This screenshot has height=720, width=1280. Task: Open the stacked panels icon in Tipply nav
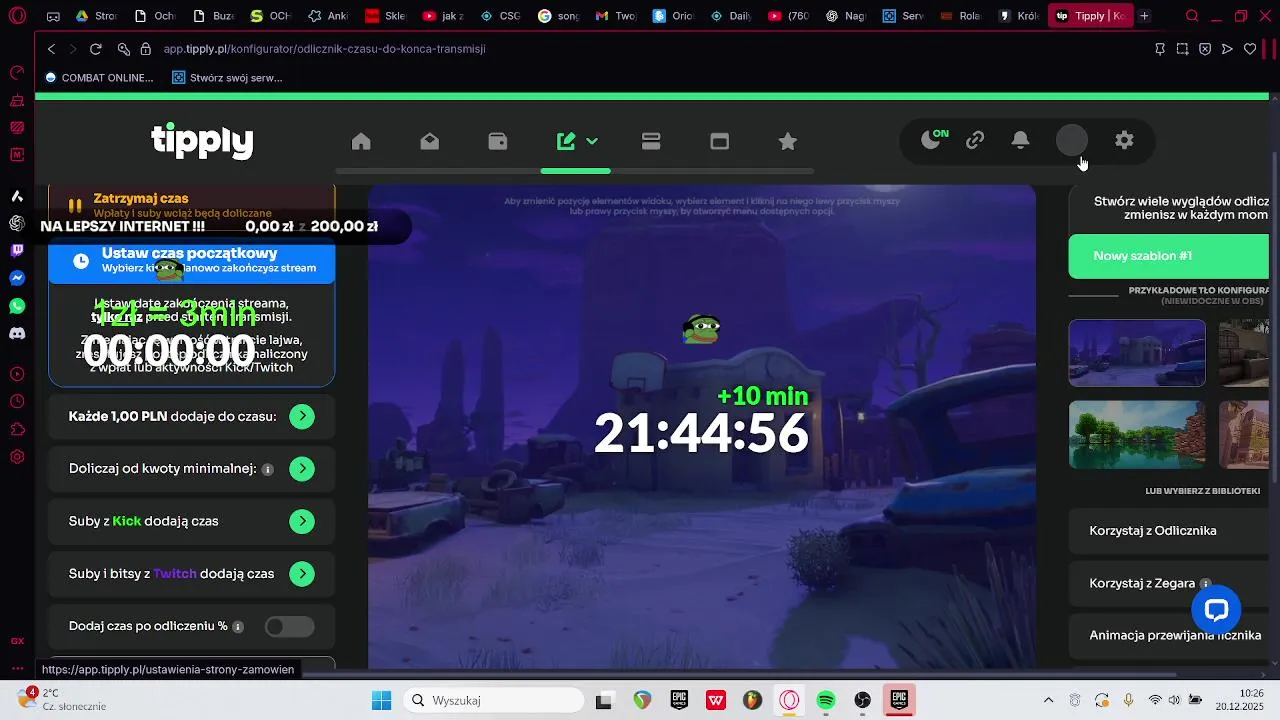[651, 141]
